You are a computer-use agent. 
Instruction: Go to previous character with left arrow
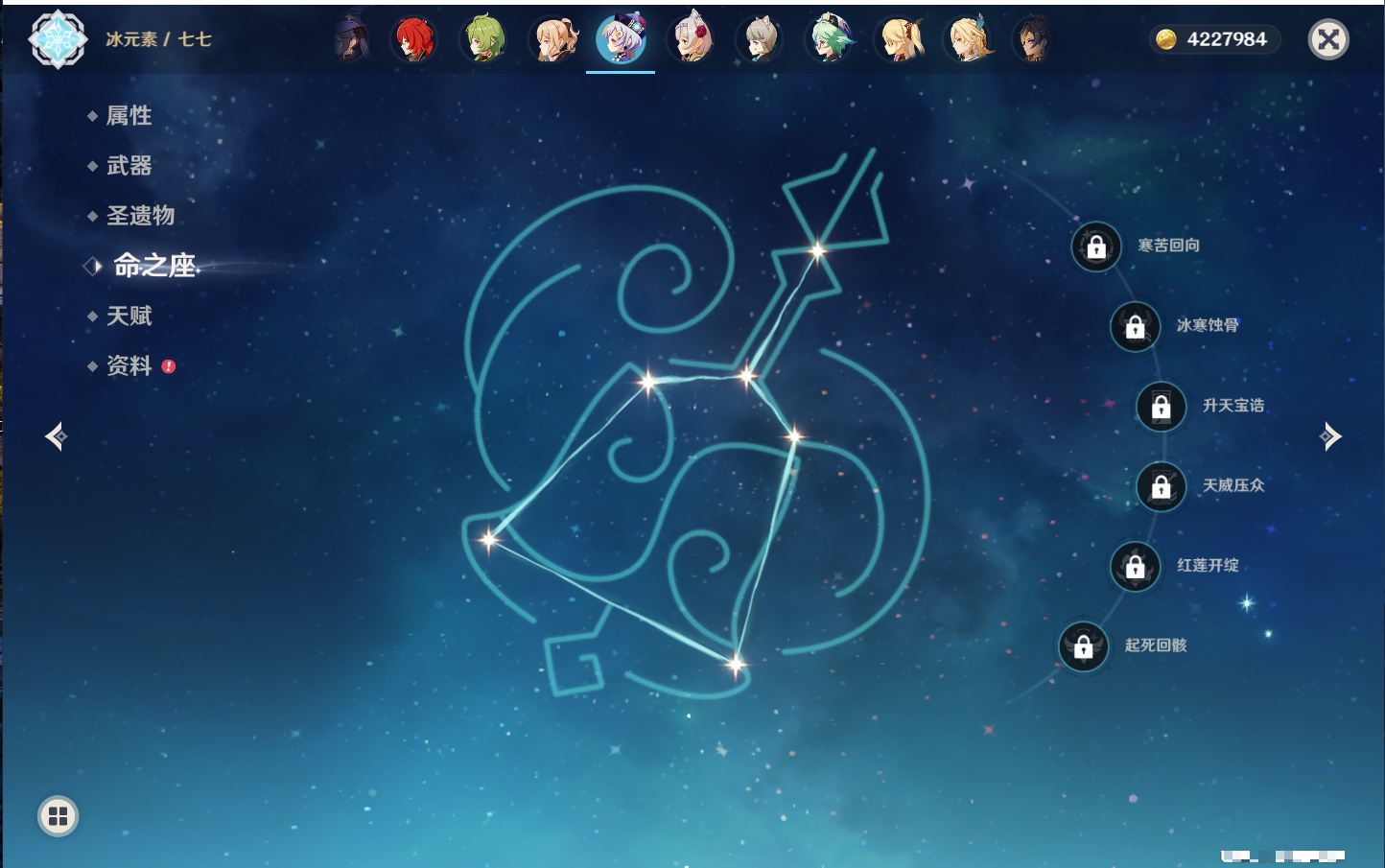pos(56,436)
